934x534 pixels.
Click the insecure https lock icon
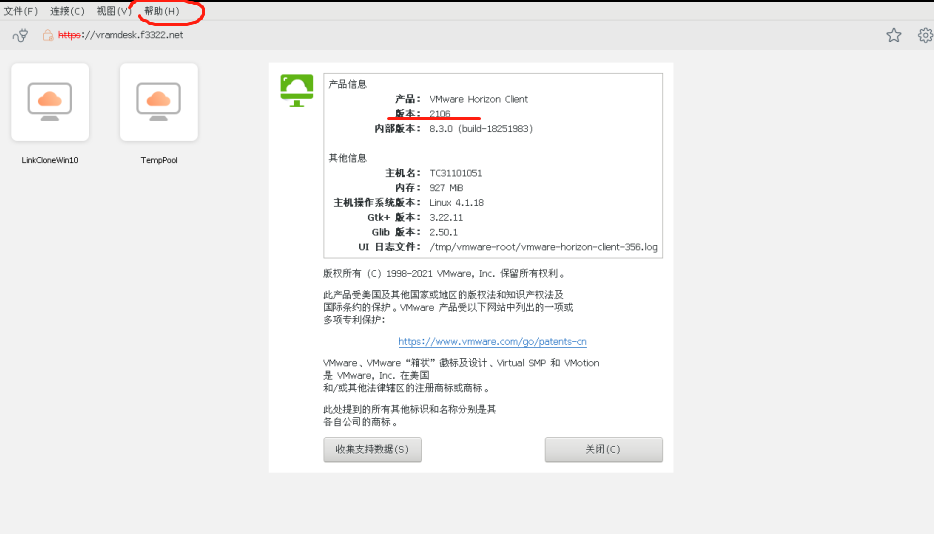[x=48, y=35]
